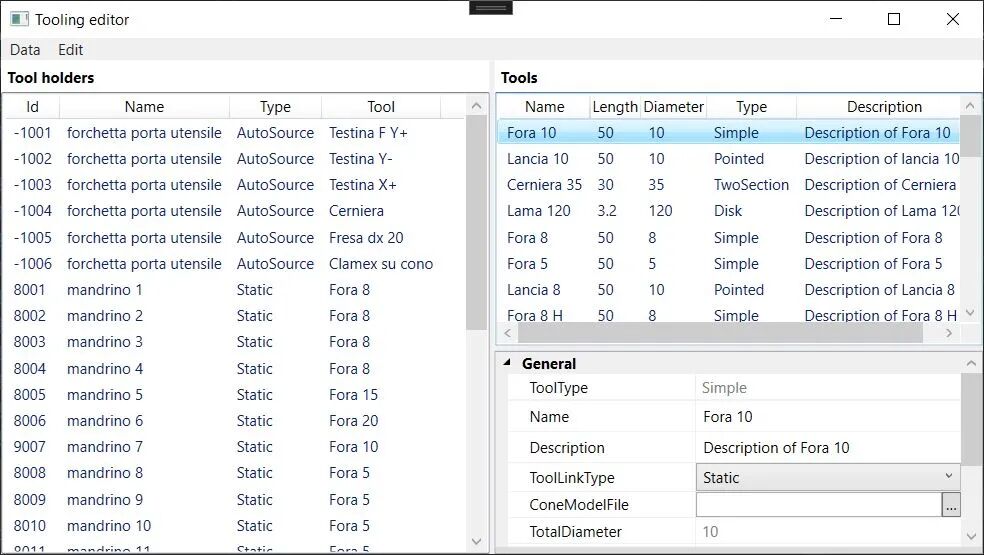Click tool holders vertical scrollbar thumb
Viewport: 984px width, 555px height.
(476, 222)
